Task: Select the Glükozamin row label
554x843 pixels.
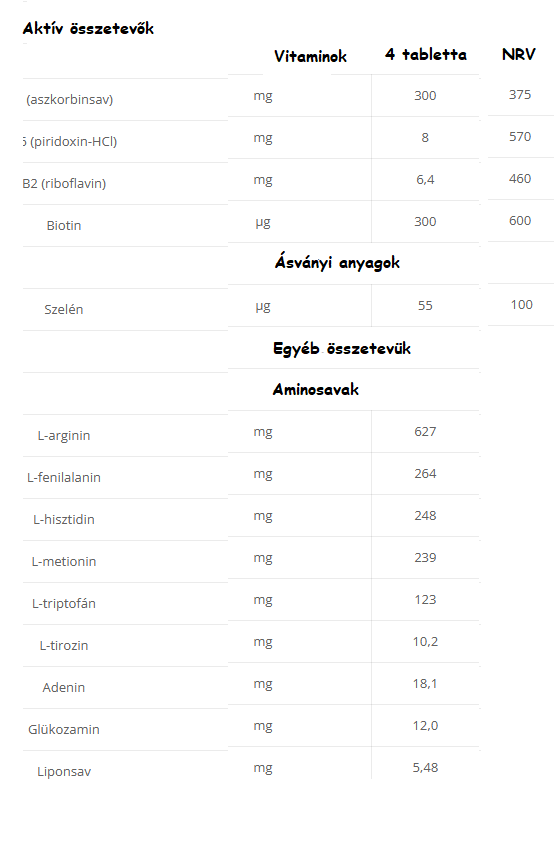Action: (64, 730)
